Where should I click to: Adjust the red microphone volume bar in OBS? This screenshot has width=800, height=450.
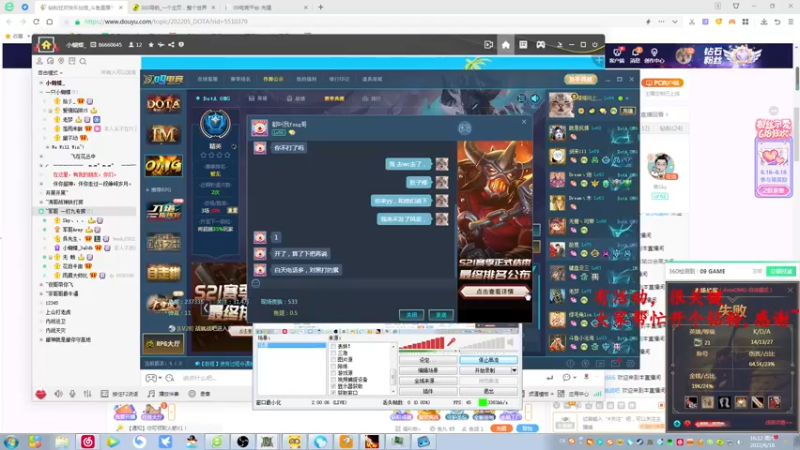[x=422, y=343]
